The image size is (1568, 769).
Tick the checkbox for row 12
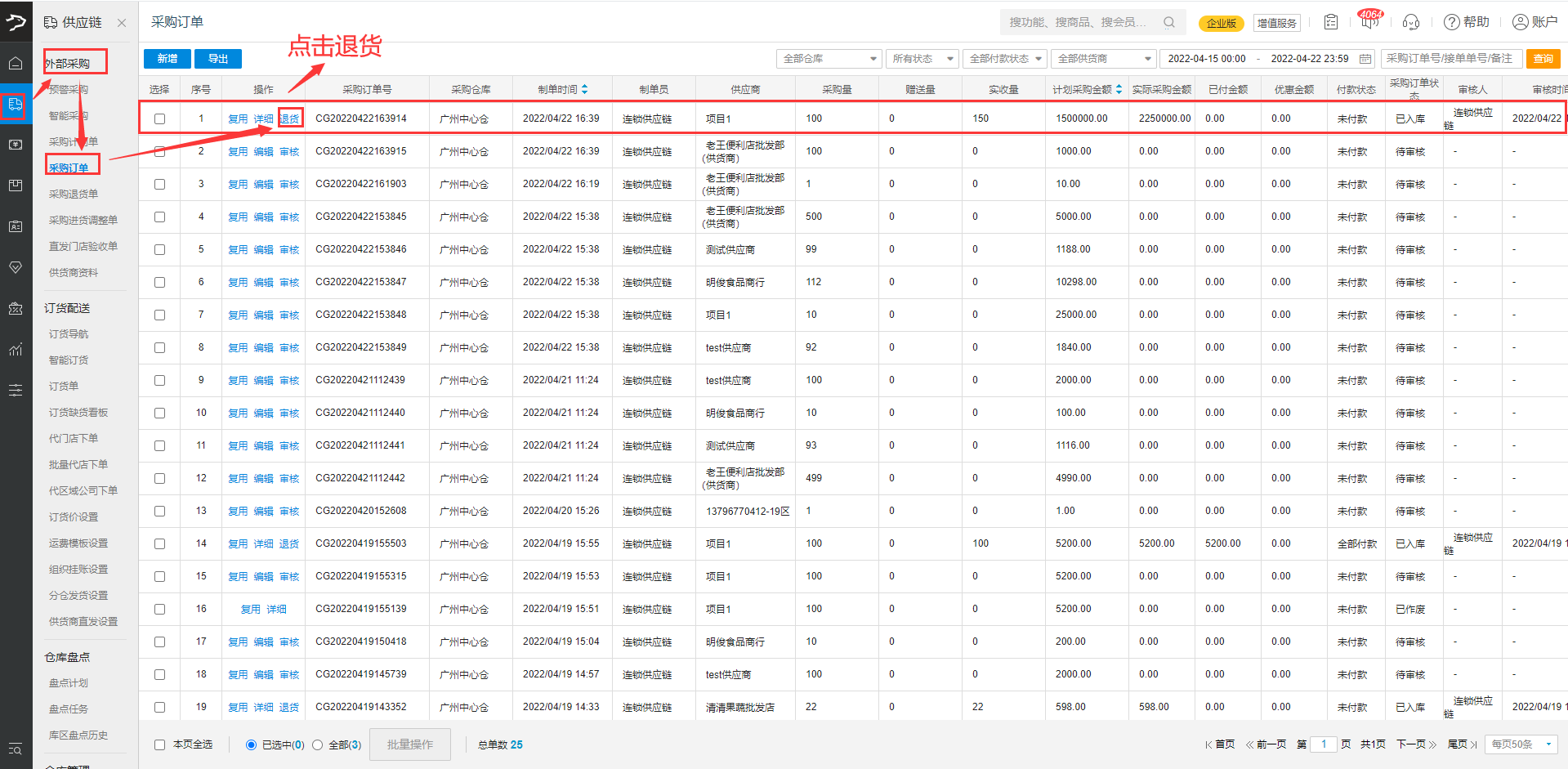pos(159,478)
